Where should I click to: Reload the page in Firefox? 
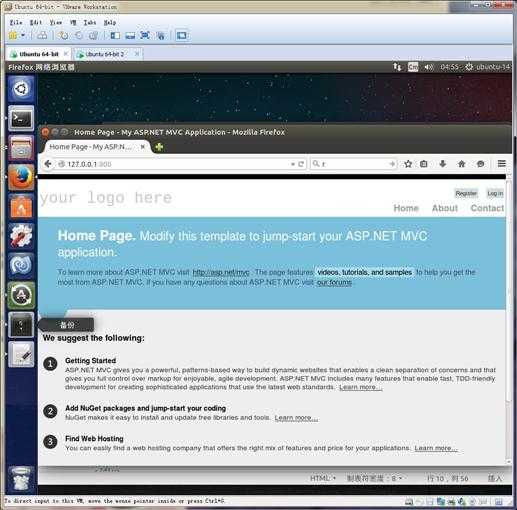click(x=301, y=164)
